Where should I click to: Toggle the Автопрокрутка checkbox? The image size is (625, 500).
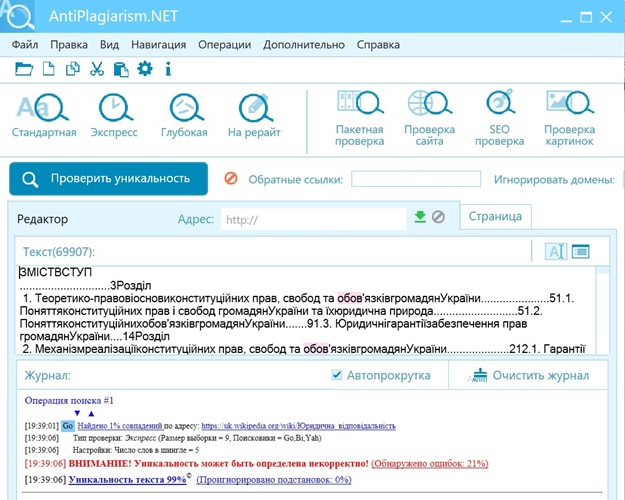click(337, 375)
